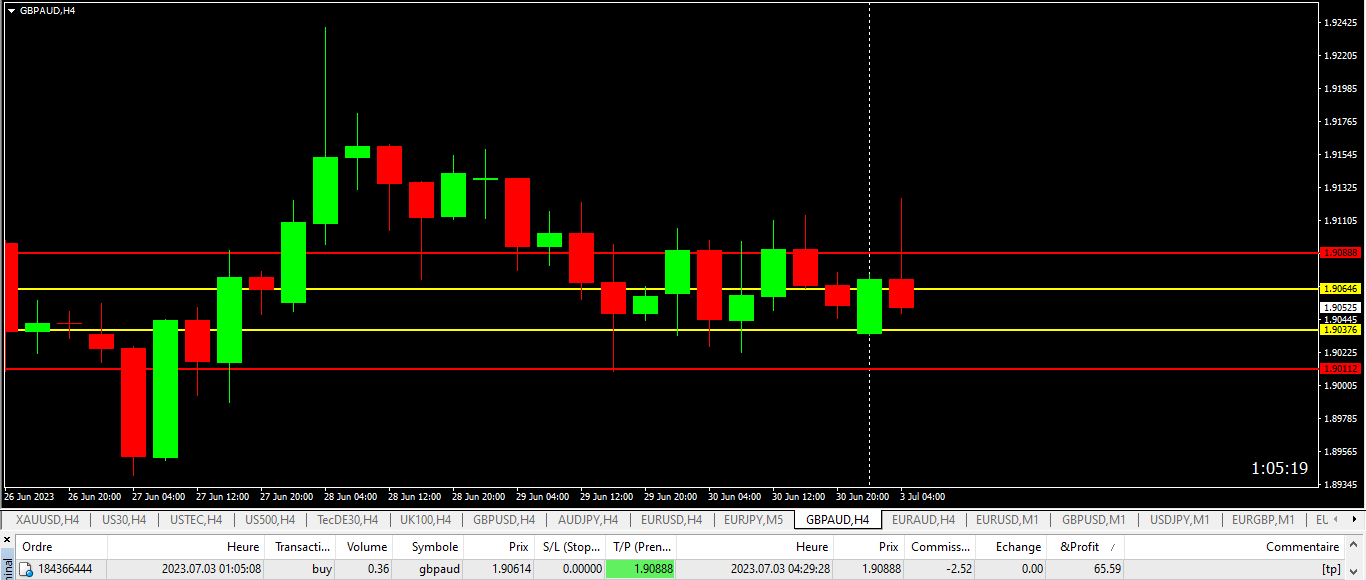The image size is (1366, 580).
Task: Click the Commentaire column header
Action: [1302, 547]
